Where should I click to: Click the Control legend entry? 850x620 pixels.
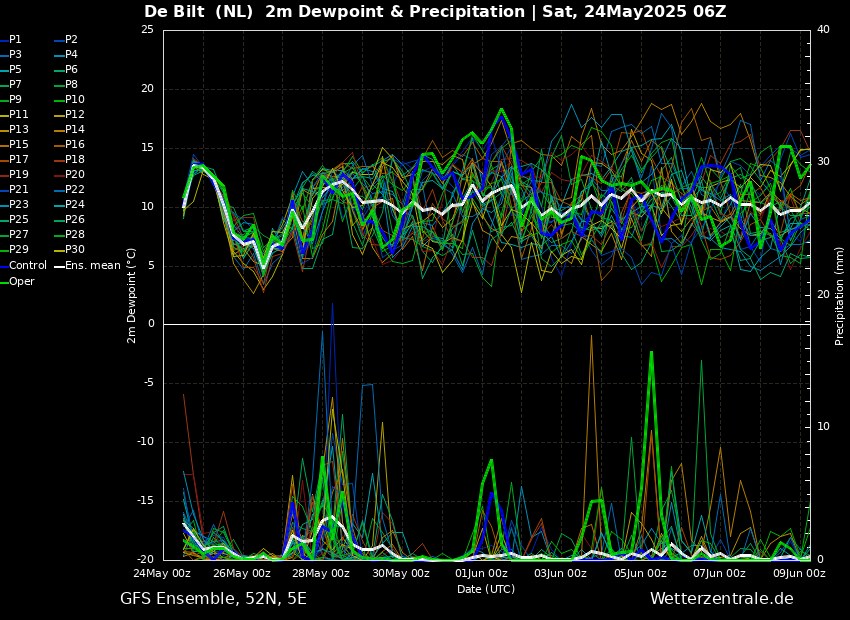click(x=23, y=266)
